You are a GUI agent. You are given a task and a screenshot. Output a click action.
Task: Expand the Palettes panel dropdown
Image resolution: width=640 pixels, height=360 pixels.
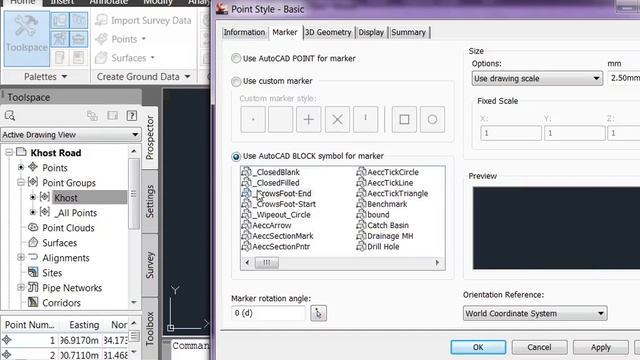[x=64, y=77]
